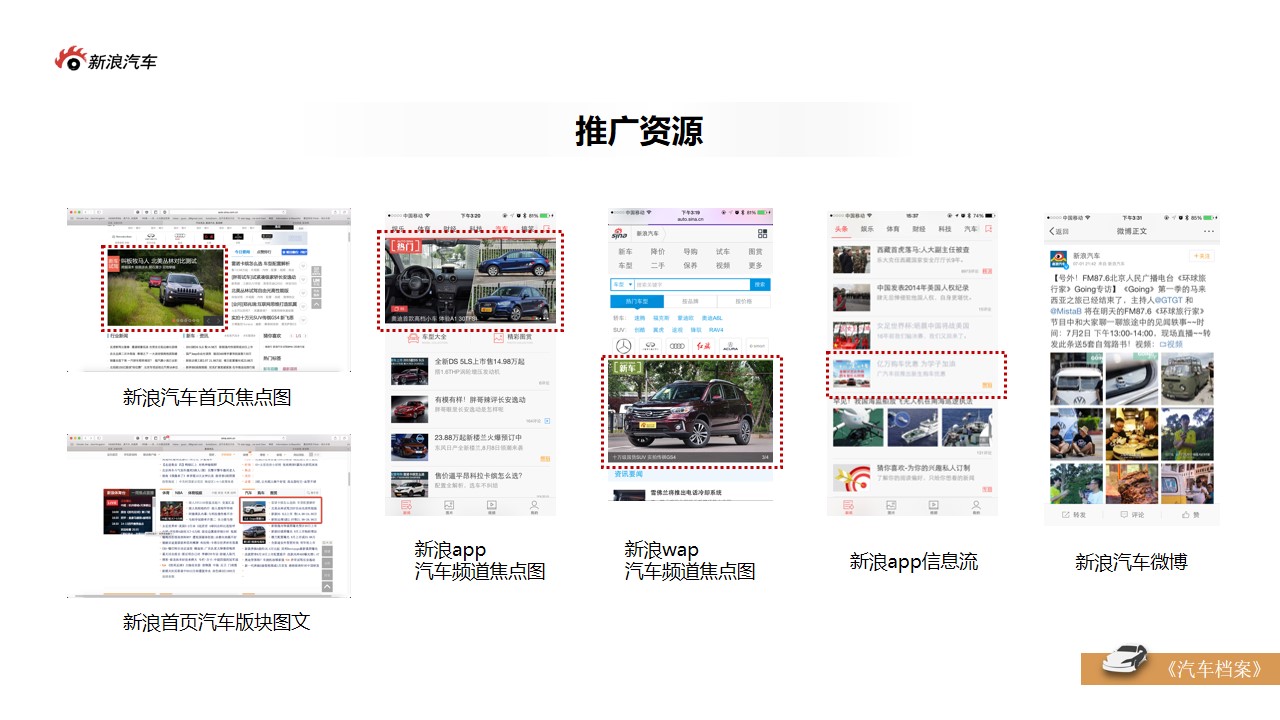Click the @GTGT mention in Weibo post
This screenshot has height=720, width=1280.
click(x=1168, y=300)
